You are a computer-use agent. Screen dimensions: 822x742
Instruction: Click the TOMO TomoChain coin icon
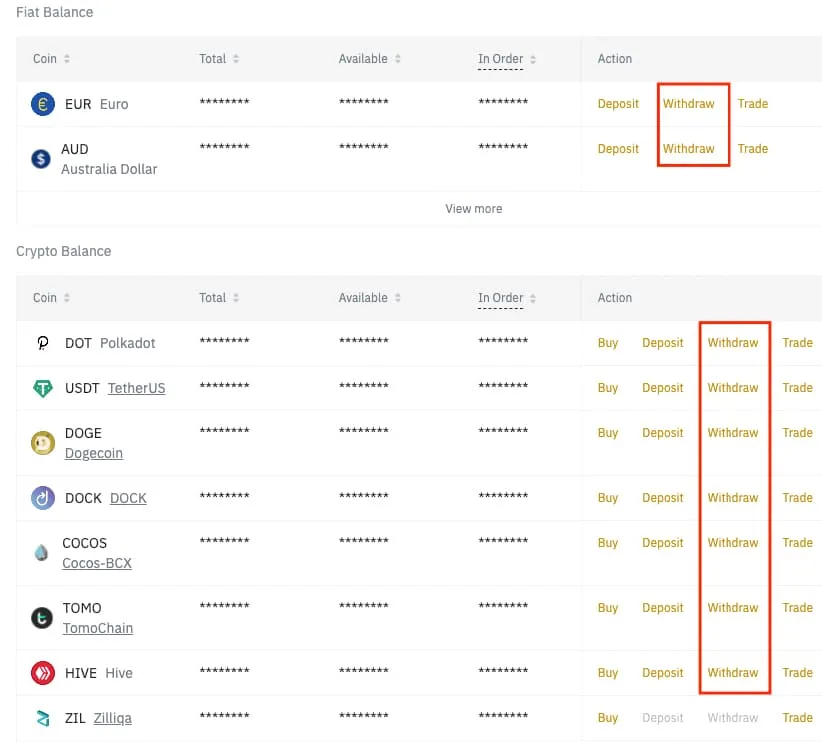point(41,618)
